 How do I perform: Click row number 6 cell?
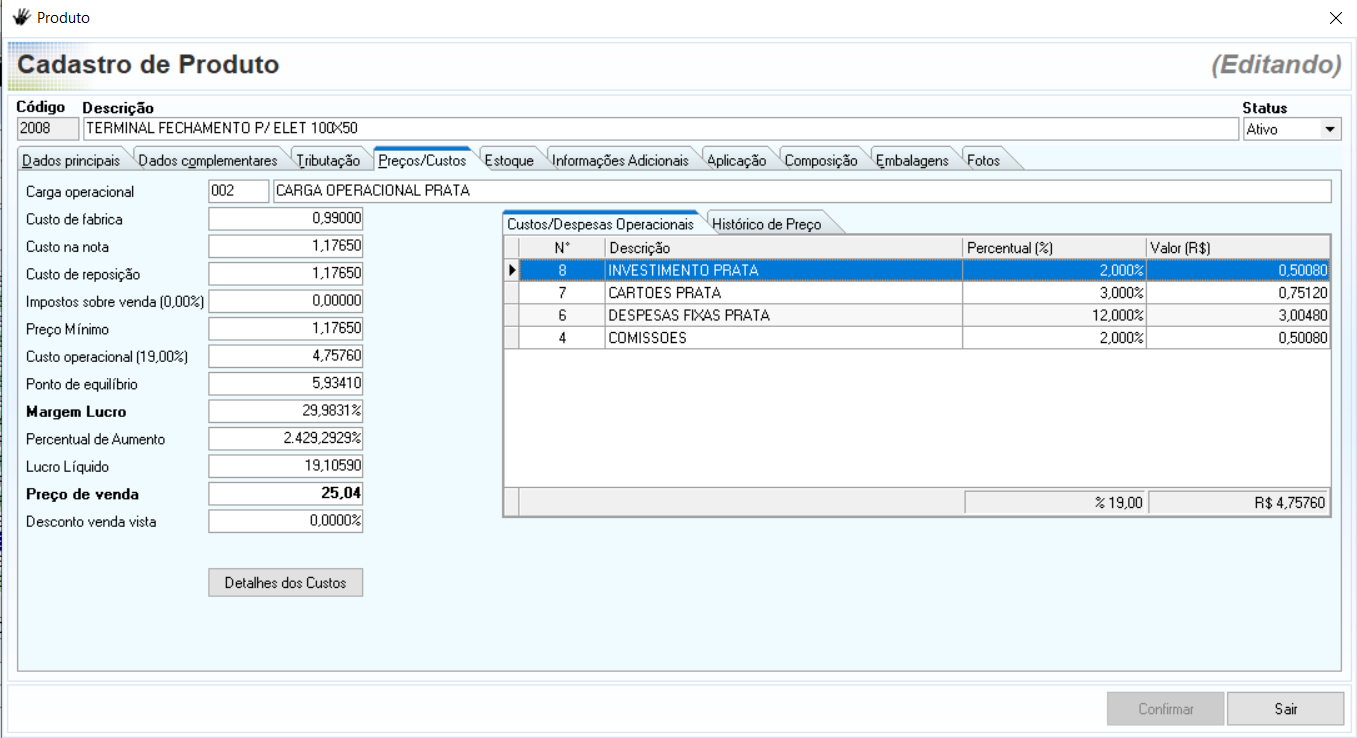[x=562, y=315]
